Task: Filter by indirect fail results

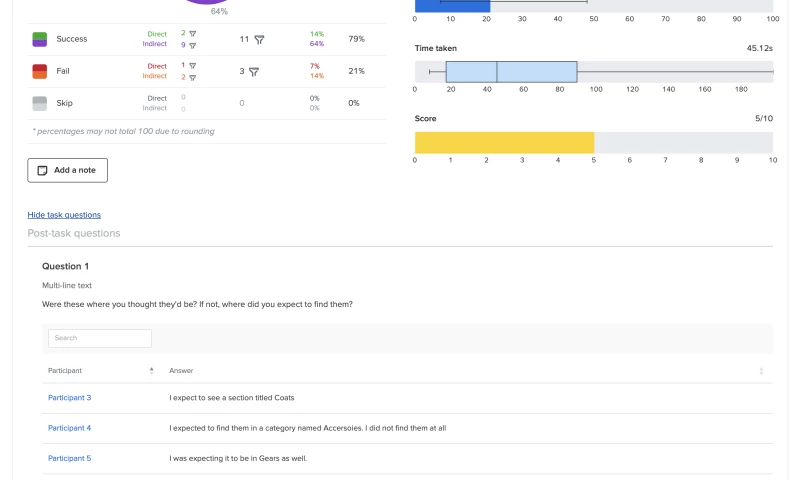Action: (192, 77)
